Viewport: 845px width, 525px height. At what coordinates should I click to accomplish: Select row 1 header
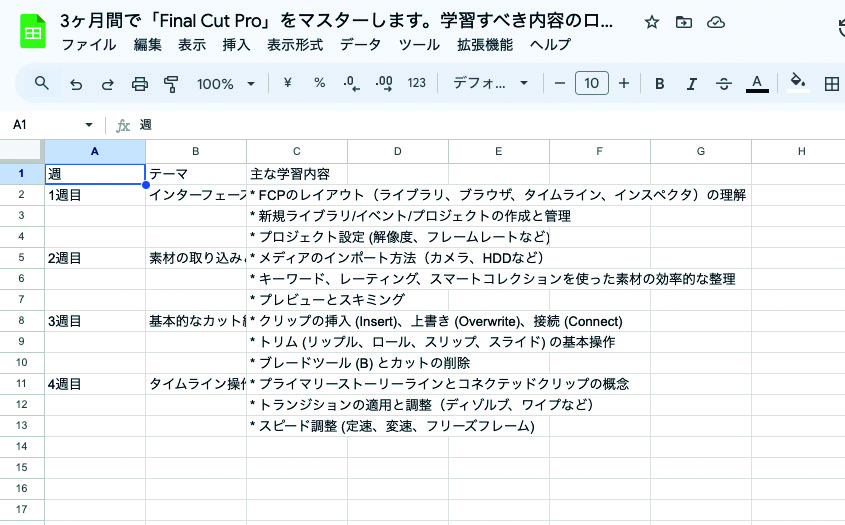pos(22,174)
